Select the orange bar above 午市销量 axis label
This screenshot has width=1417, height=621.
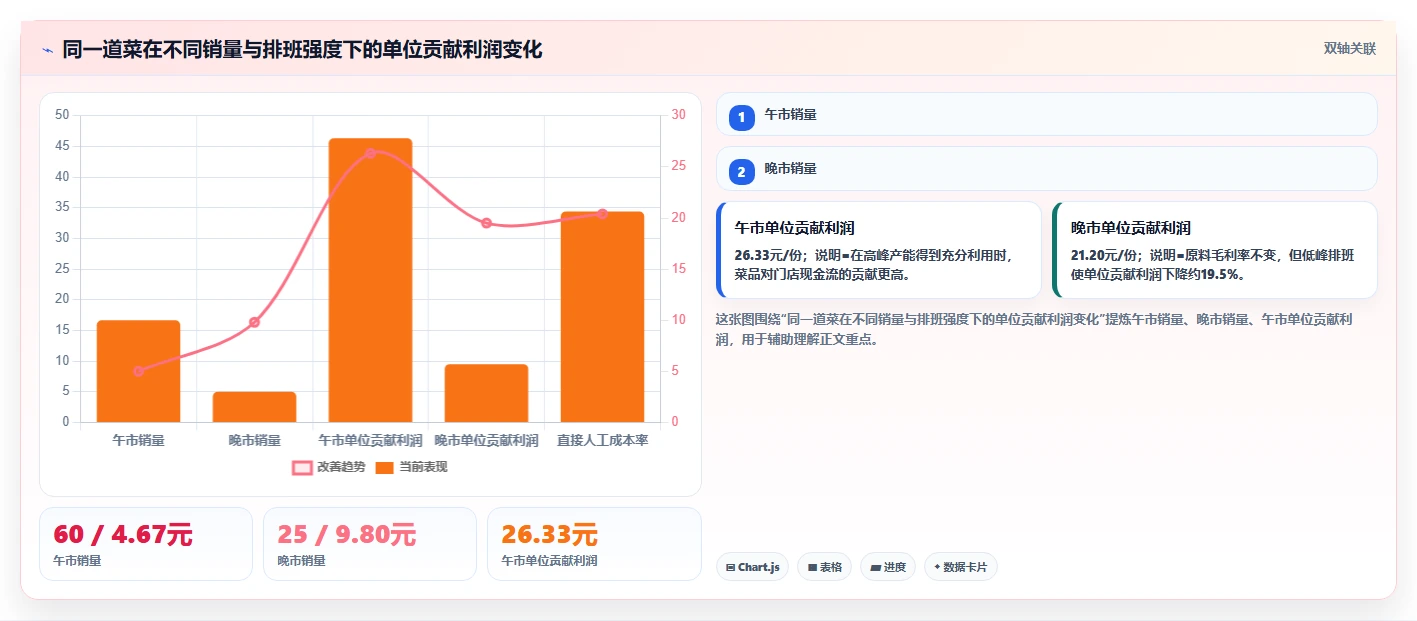[138, 371]
